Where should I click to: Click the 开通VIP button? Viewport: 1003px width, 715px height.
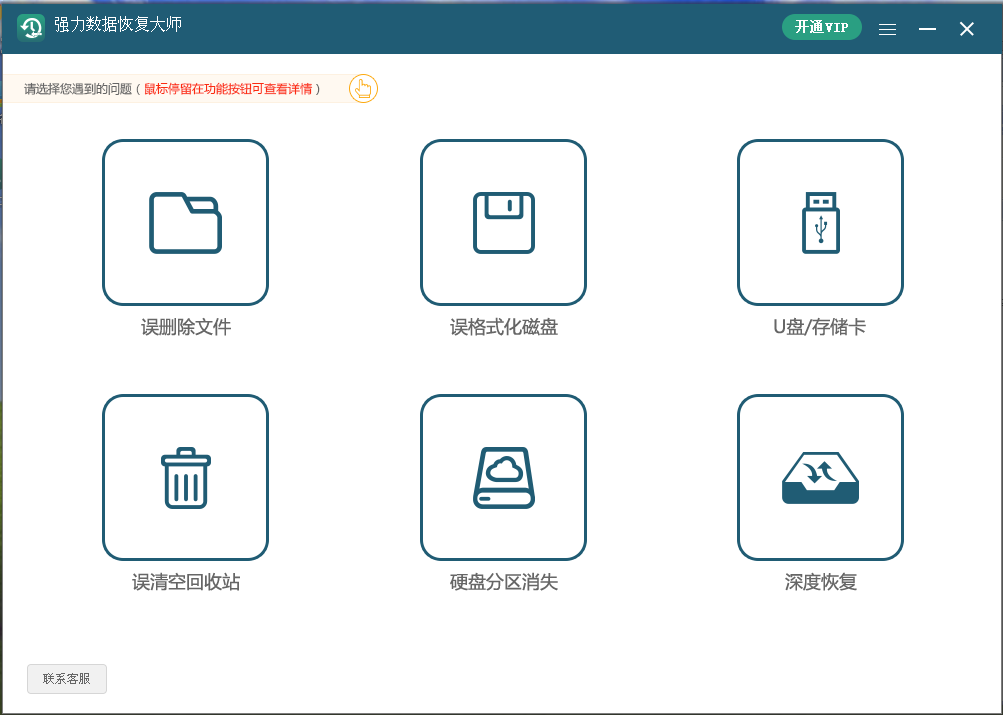(x=821, y=28)
